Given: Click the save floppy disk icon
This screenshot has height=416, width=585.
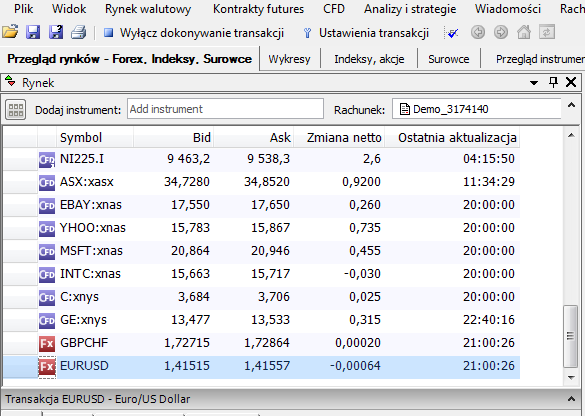Looking at the screenshot, I should pos(33,32).
